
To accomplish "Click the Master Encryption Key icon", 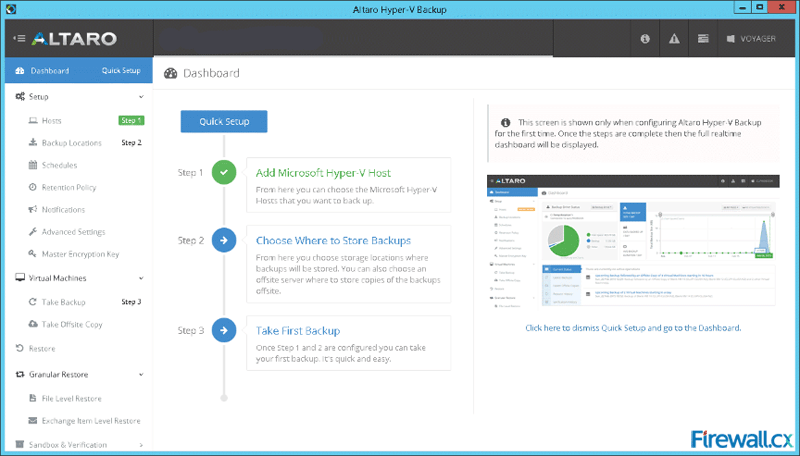I will click(33, 254).
